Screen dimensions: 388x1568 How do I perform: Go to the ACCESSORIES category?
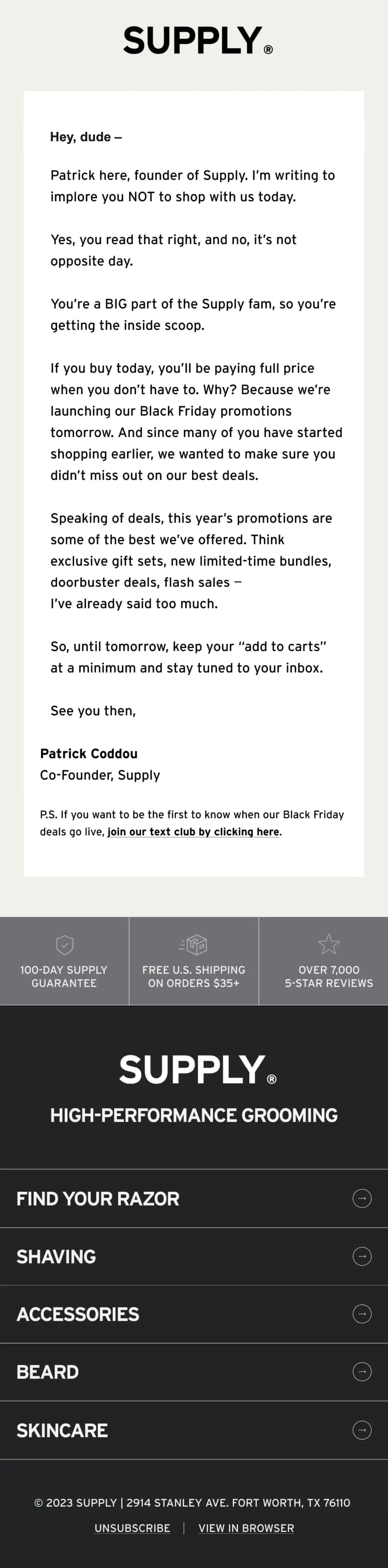click(x=194, y=1314)
